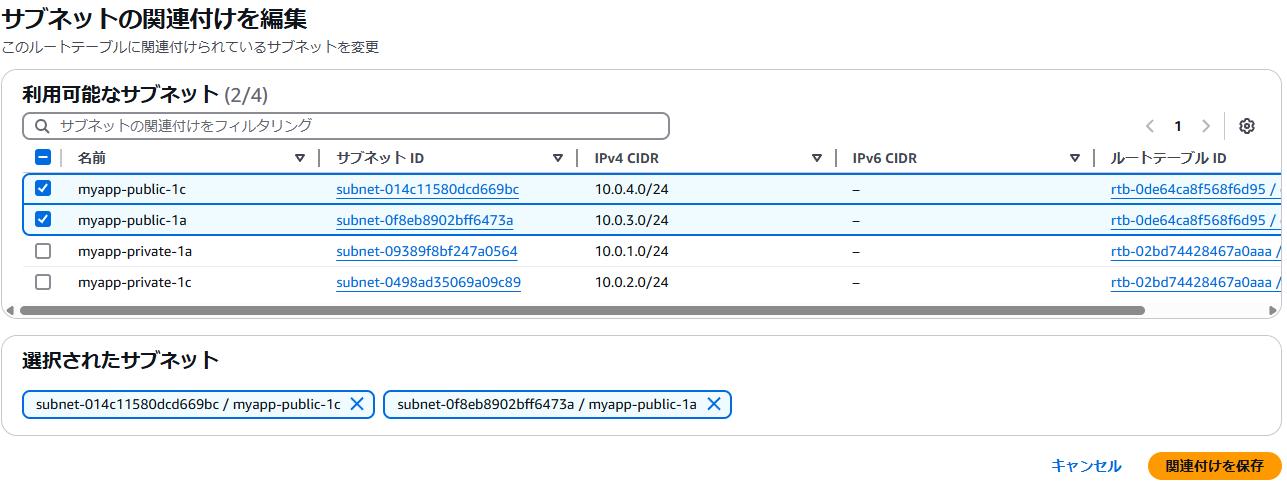Click the horizontal table scrollbar
This screenshot has width=1287, height=488.
click(582, 310)
